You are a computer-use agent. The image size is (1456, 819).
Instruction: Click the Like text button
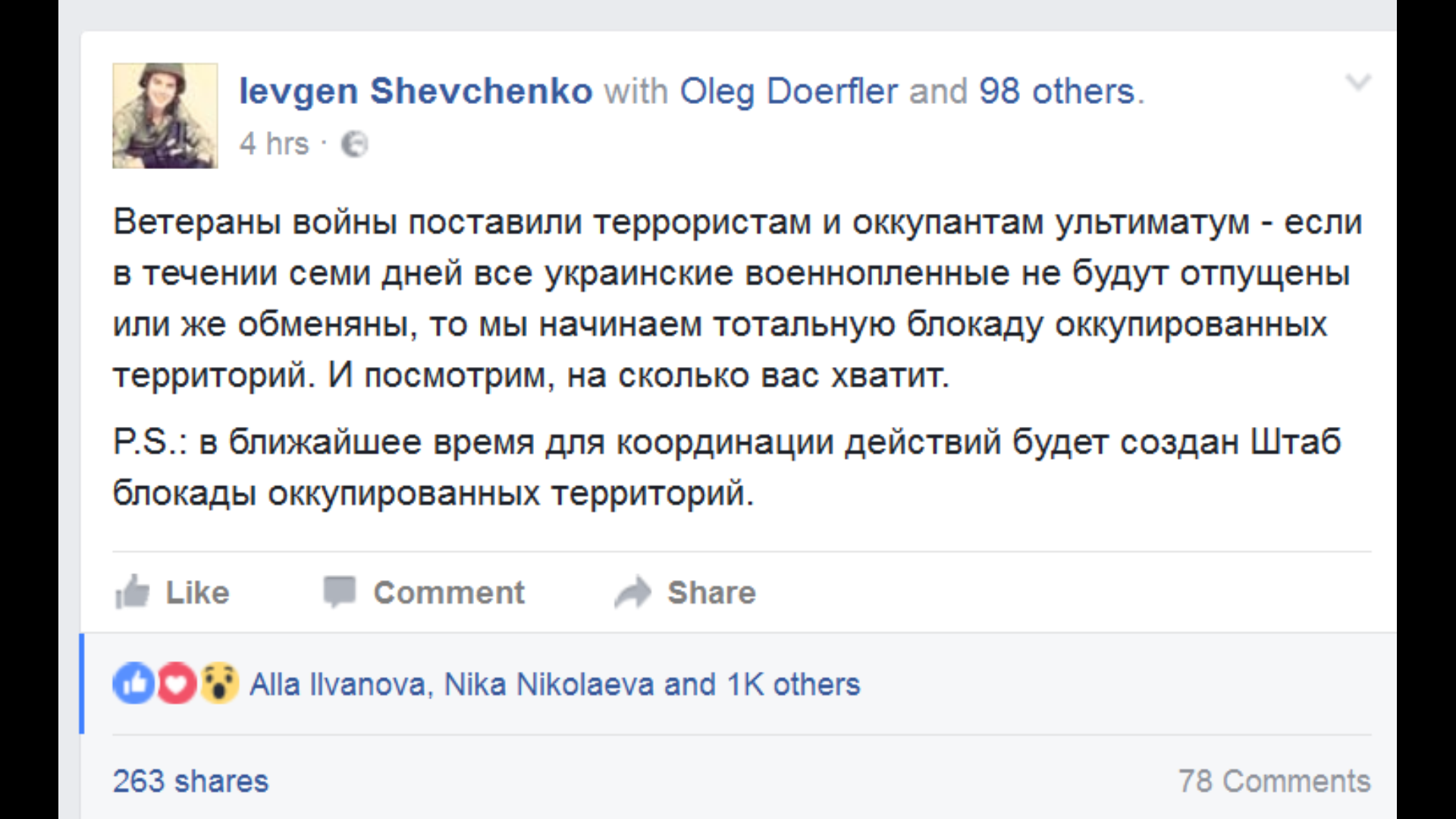[197, 592]
